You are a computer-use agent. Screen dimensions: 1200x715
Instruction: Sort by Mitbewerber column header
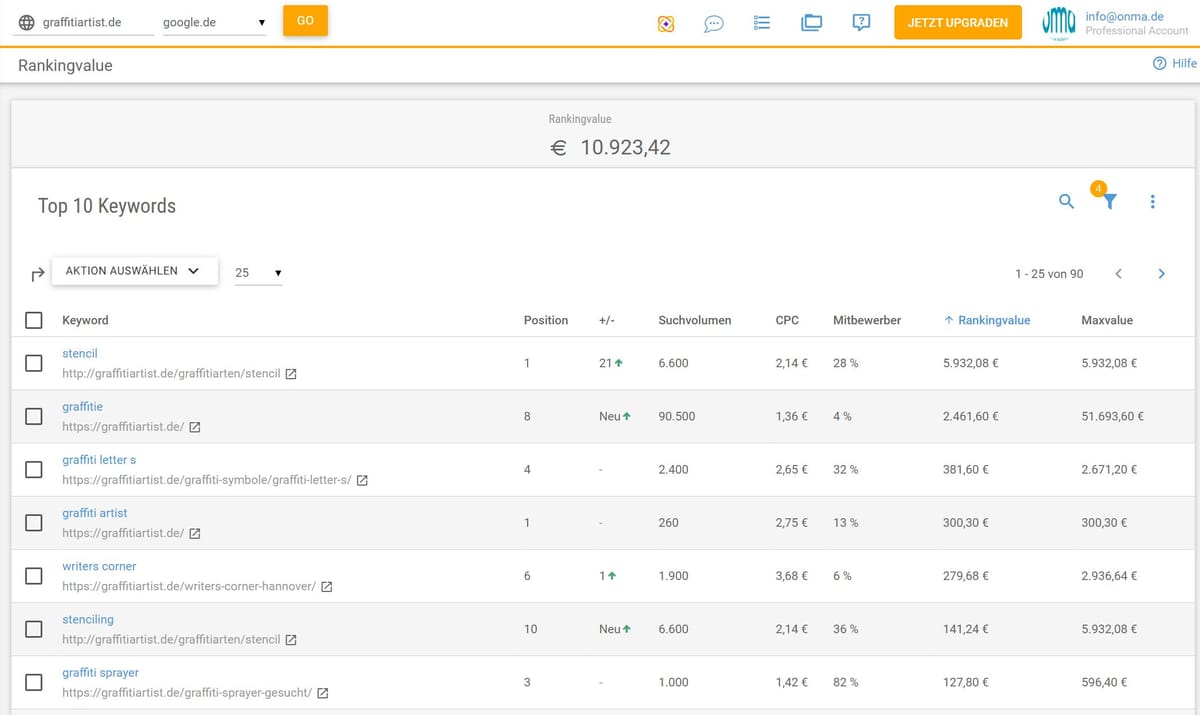[x=867, y=320]
